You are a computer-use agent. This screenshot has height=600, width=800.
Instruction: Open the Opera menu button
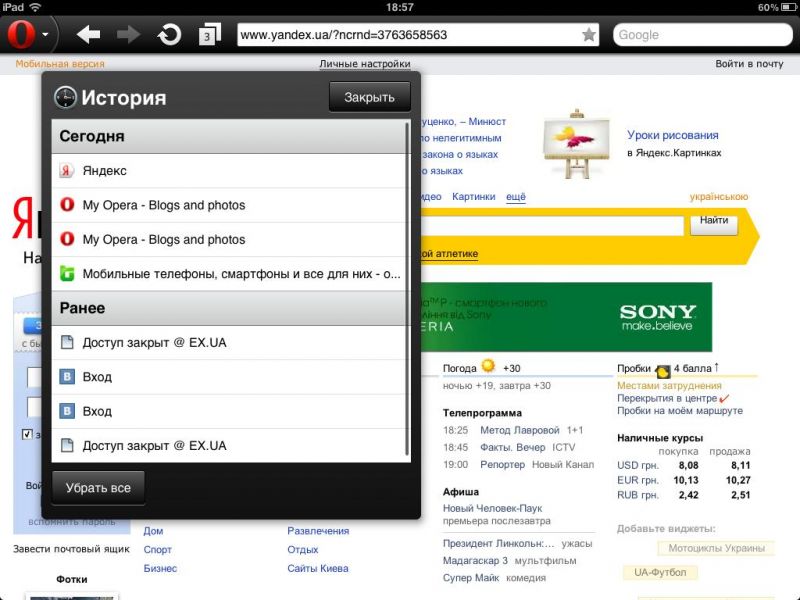[x=22, y=35]
